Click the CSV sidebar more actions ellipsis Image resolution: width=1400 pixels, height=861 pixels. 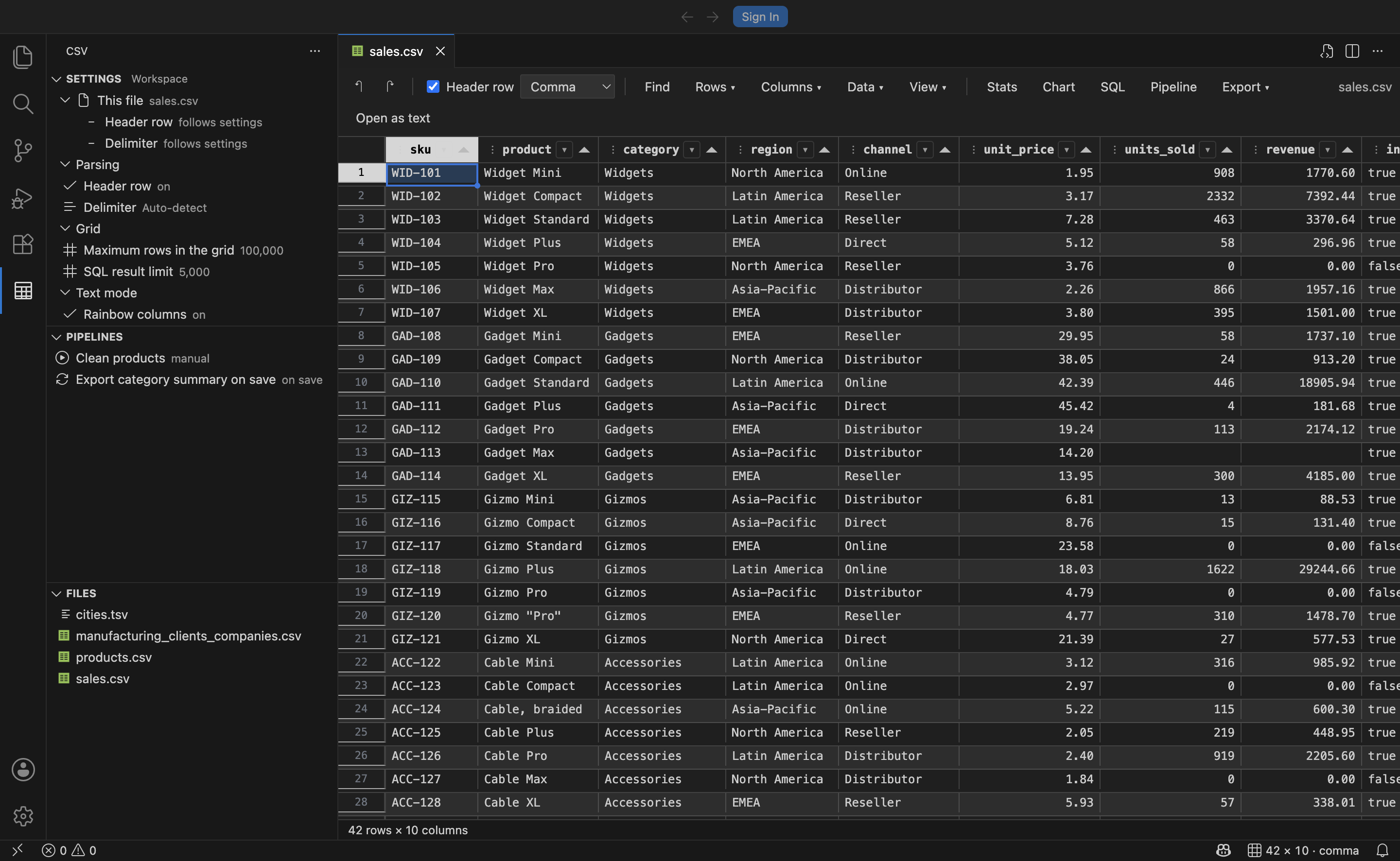click(315, 51)
